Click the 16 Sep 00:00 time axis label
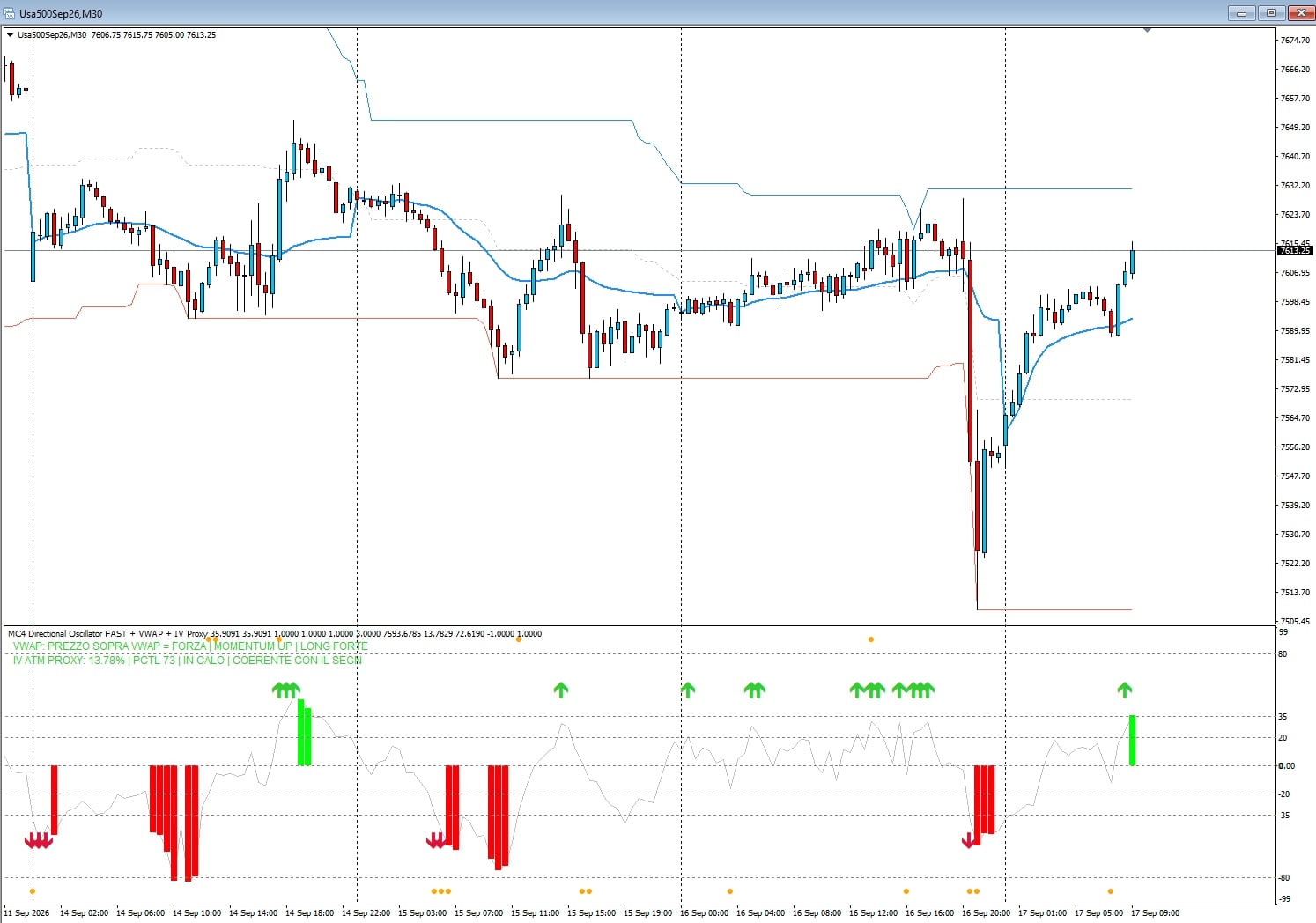1316x923 pixels. [704, 913]
